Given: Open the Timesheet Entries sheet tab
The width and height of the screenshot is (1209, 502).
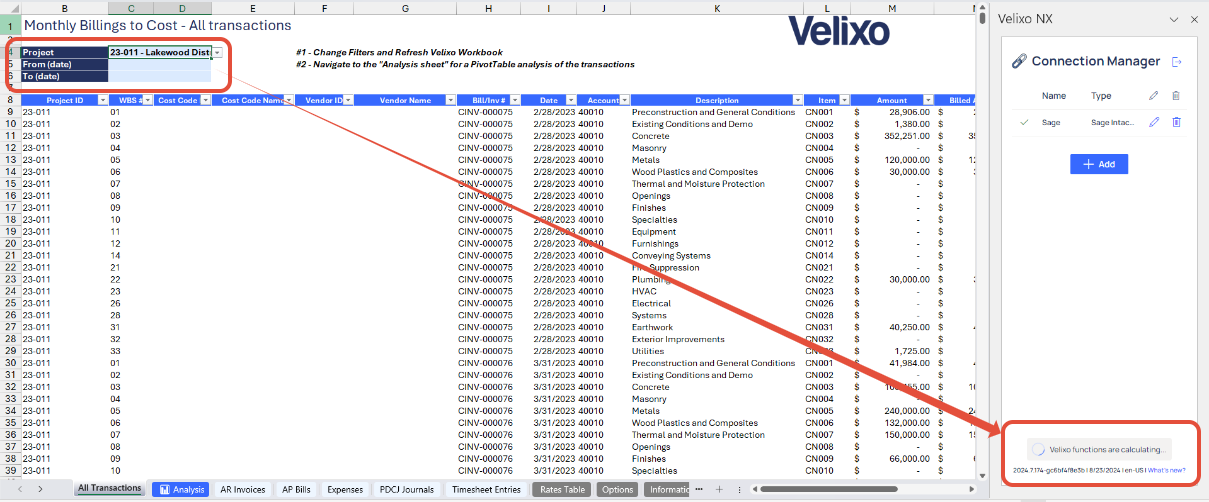Looking at the screenshot, I should click(x=487, y=490).
